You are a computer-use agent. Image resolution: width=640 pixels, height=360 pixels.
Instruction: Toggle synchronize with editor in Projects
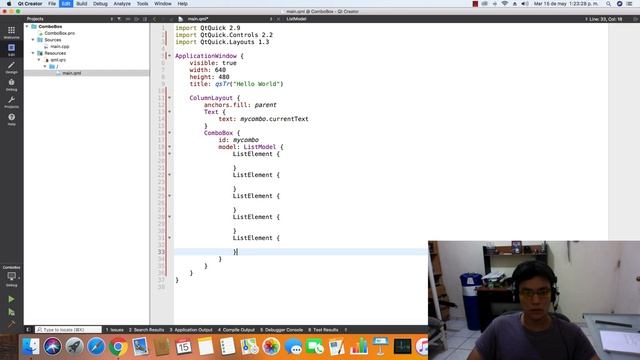coord(128,19)
